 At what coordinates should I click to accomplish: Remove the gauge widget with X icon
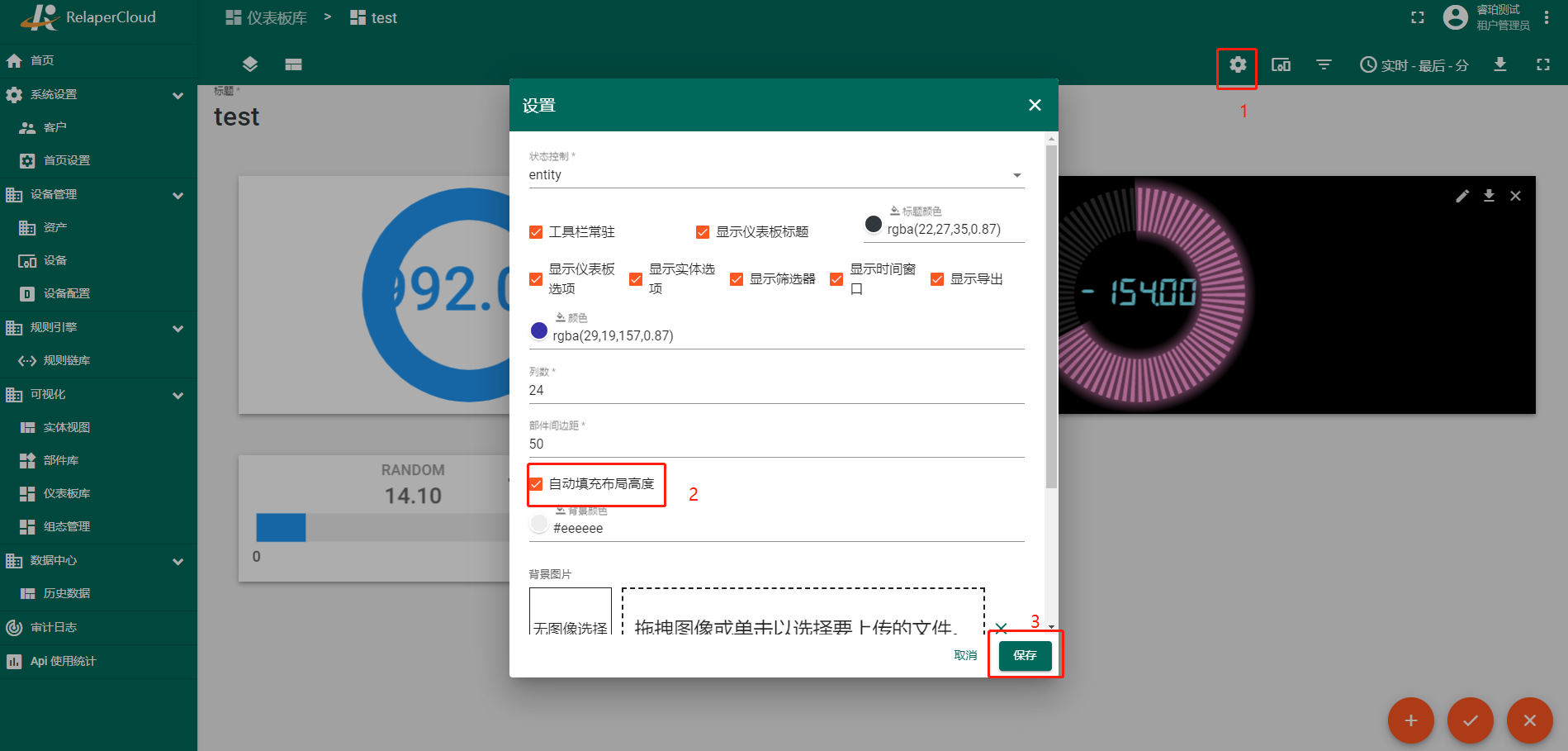(x=1515, y=196)
